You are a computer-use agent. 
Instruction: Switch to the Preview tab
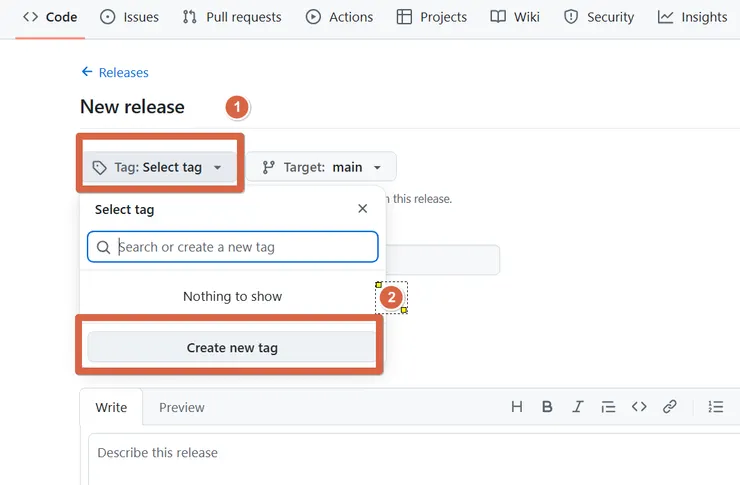coord(182,407)
